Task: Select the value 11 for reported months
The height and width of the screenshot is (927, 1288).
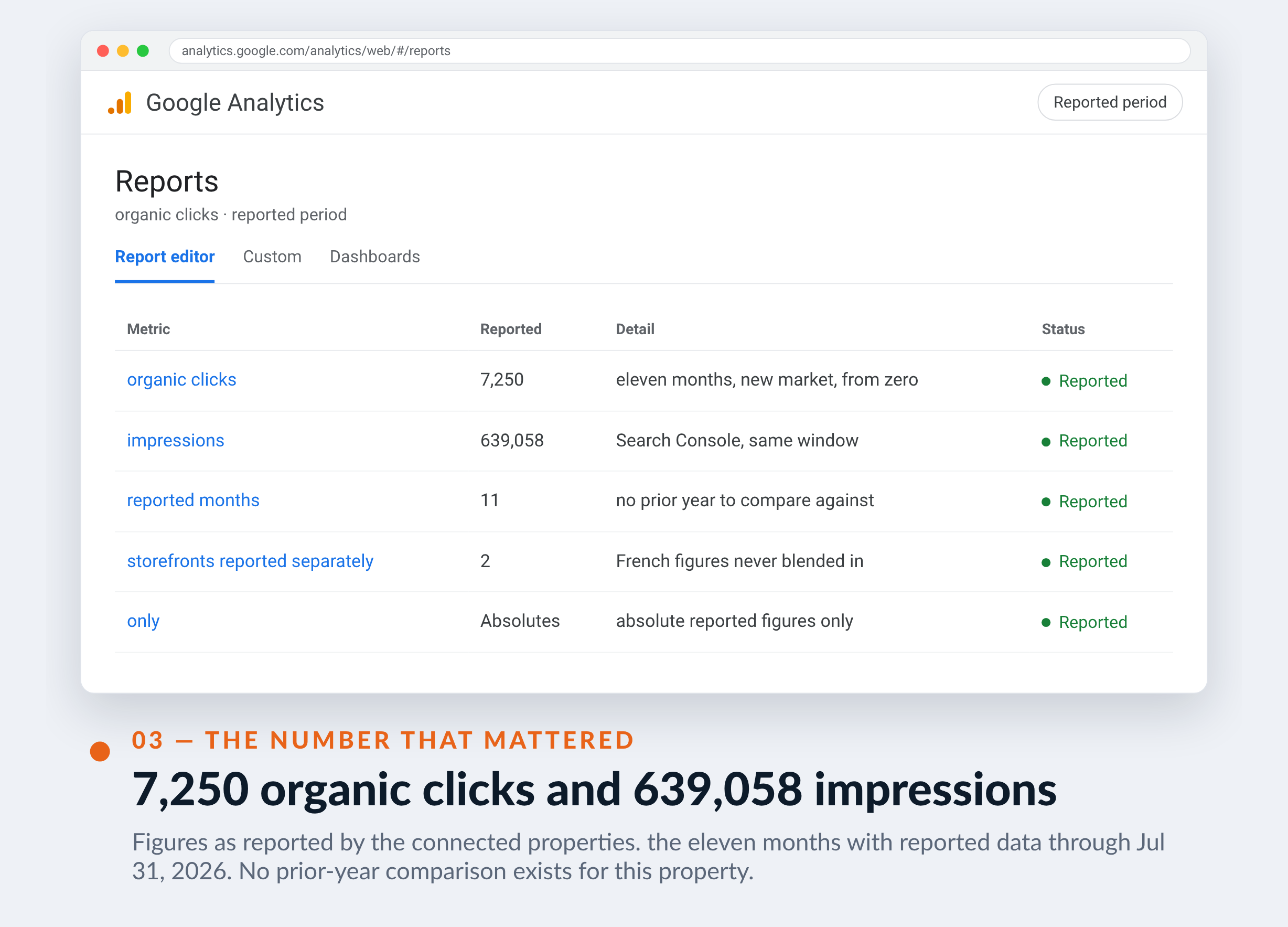Action: [x=489, y=500]
